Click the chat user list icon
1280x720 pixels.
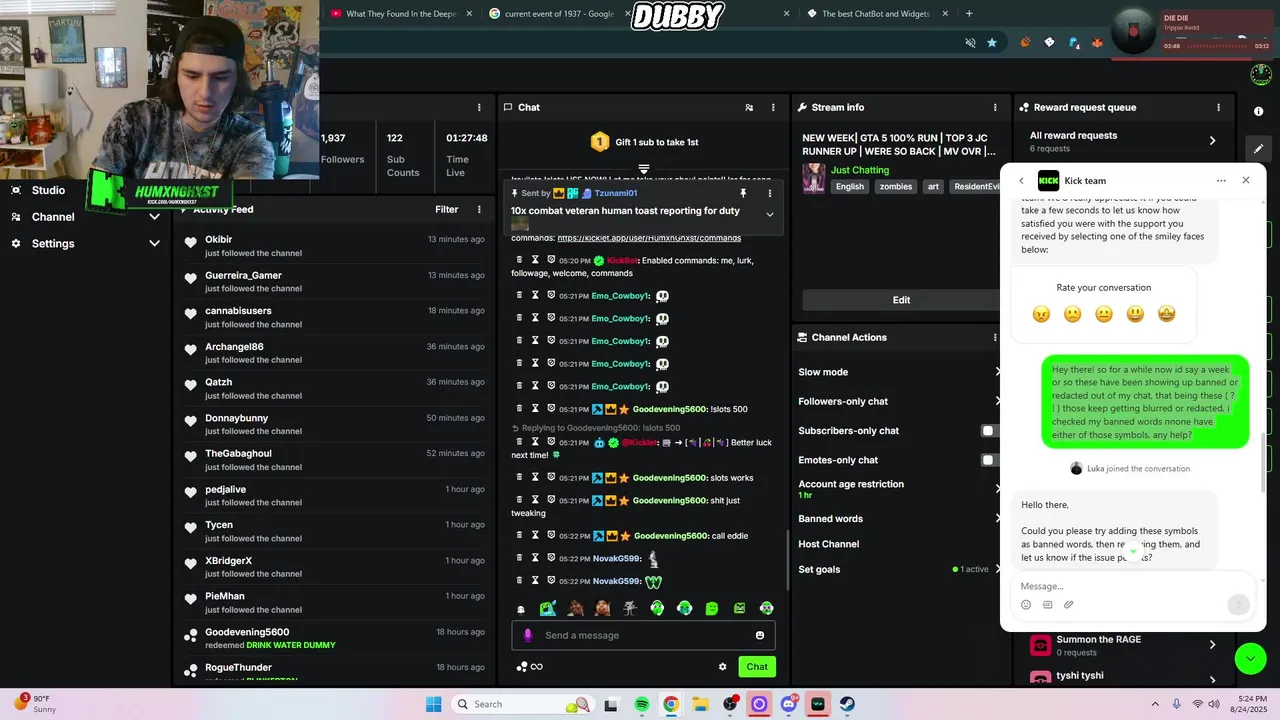pyautogui.click(x=749, y=107)
